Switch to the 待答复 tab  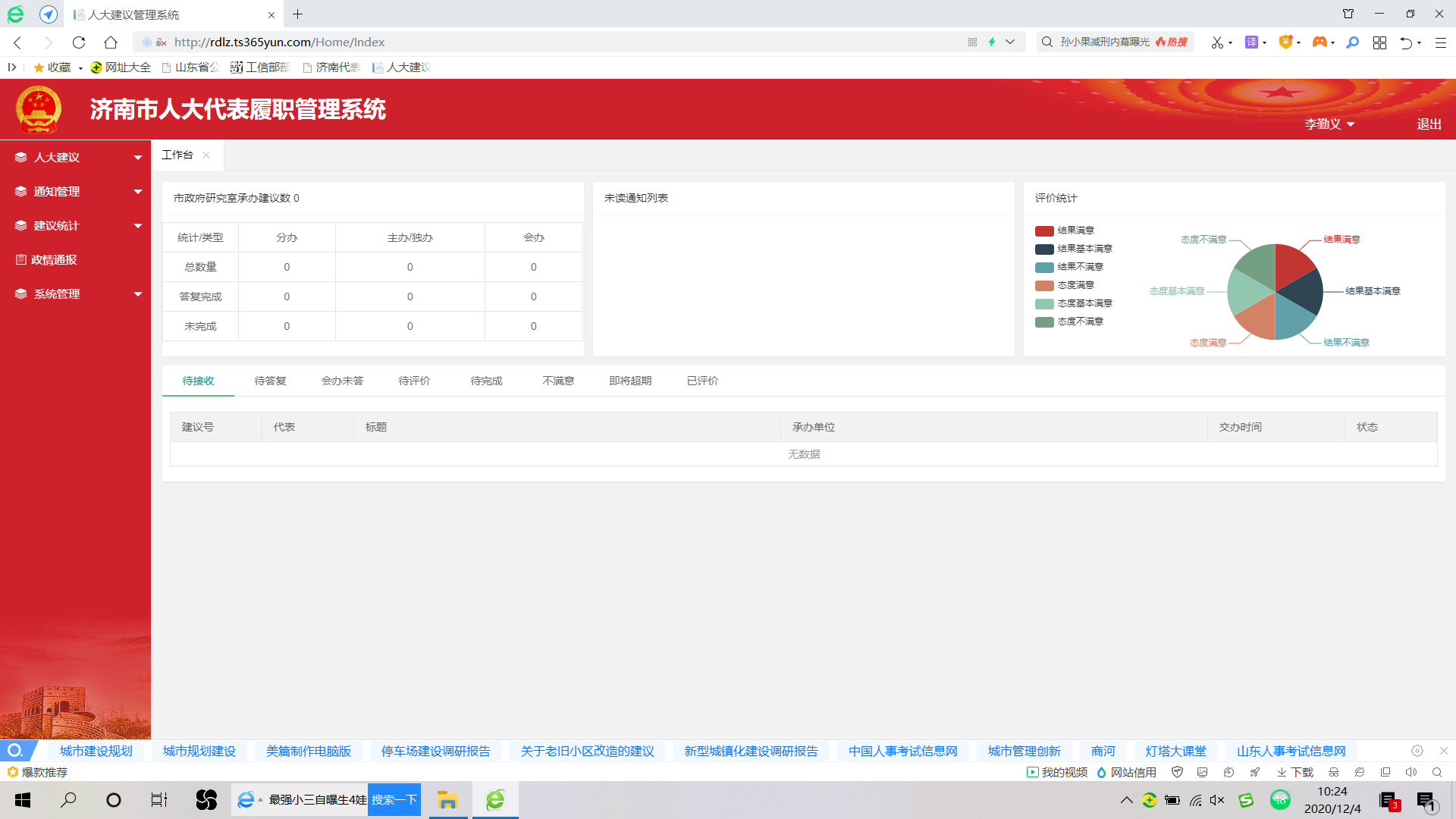click(x=270, y=381)
